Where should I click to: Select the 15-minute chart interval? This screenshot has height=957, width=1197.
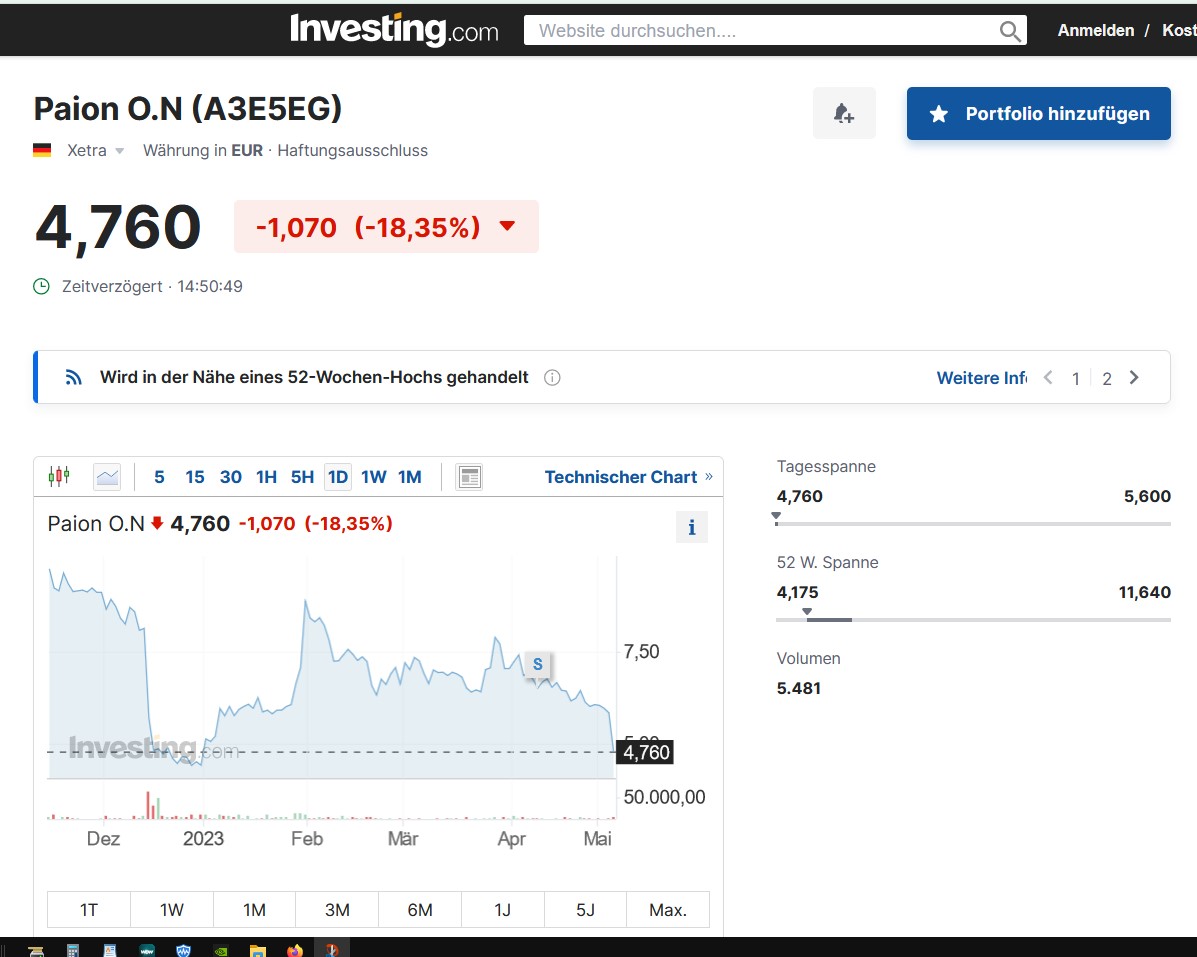195,477
